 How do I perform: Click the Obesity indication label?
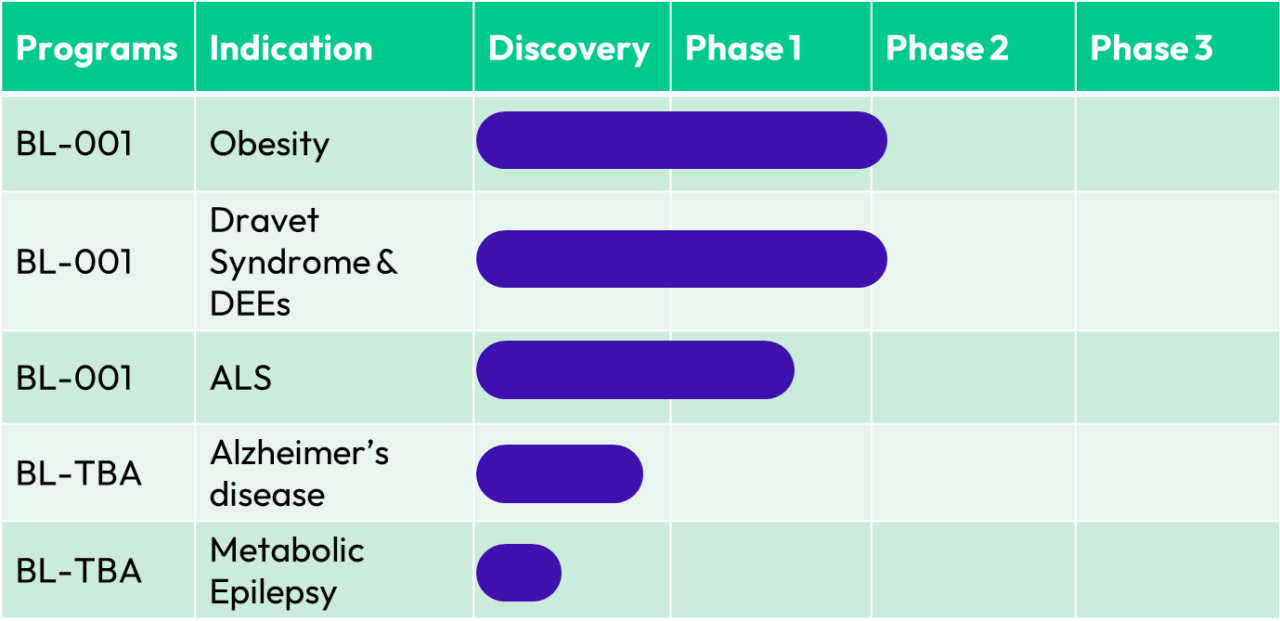(269, 144)
